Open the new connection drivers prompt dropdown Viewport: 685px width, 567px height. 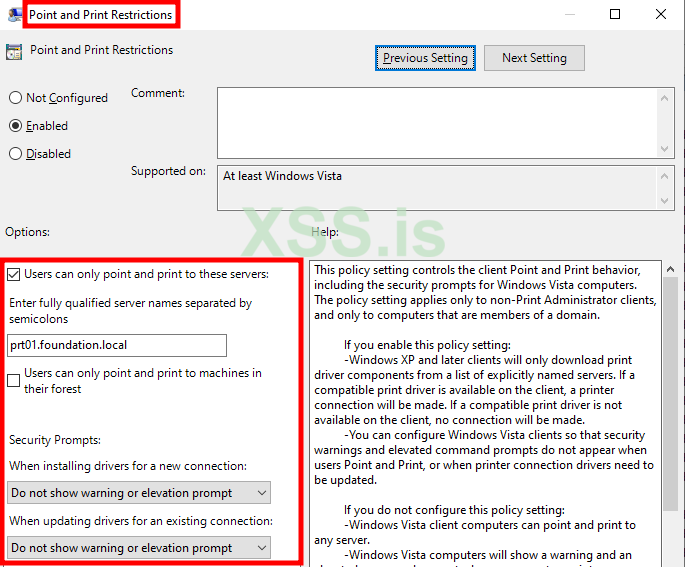click(139, 493)
